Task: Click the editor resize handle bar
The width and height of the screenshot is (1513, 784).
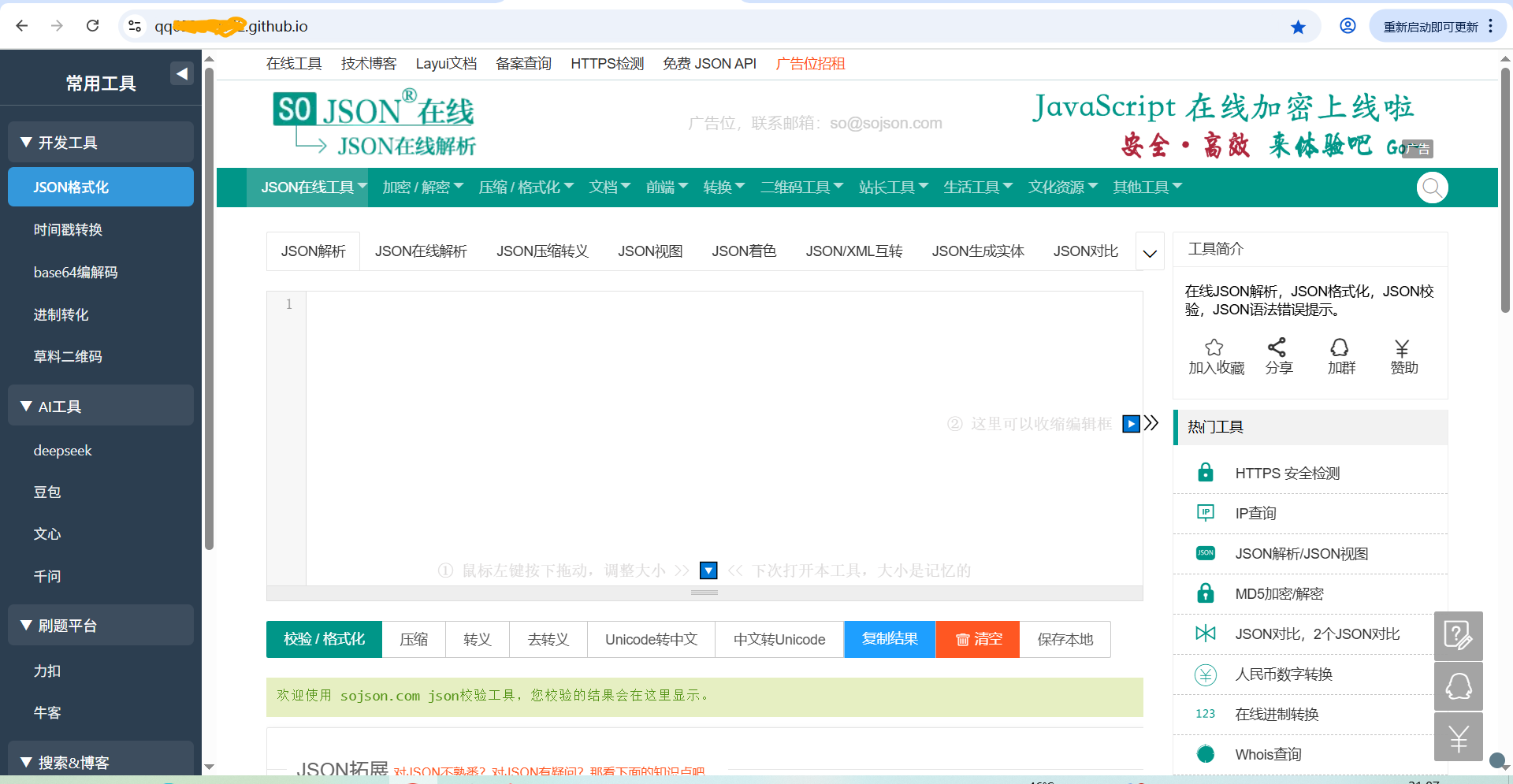Action: (704, 593)
